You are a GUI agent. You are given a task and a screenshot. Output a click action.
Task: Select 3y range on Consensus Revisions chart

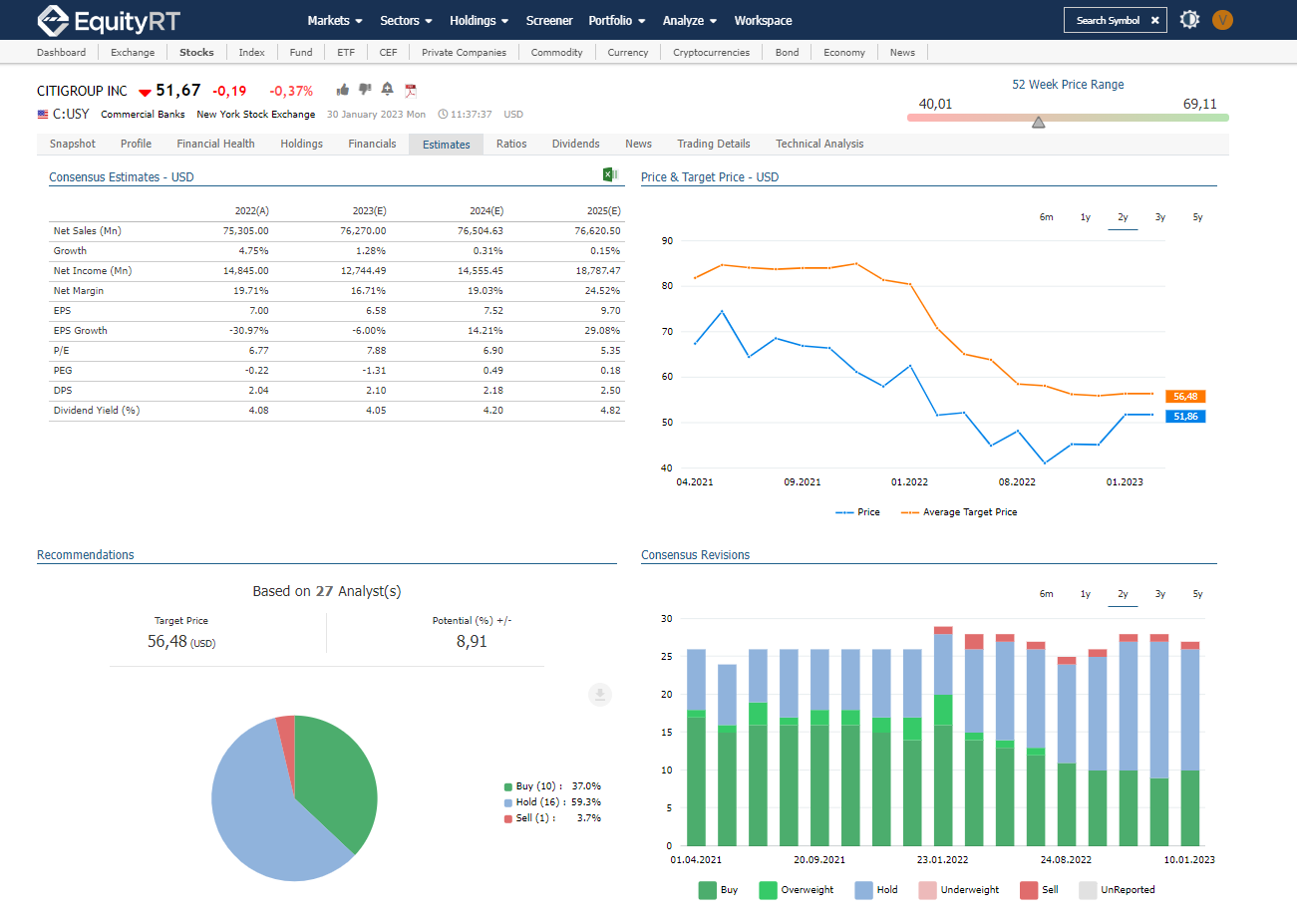[x=1159, y=594]
